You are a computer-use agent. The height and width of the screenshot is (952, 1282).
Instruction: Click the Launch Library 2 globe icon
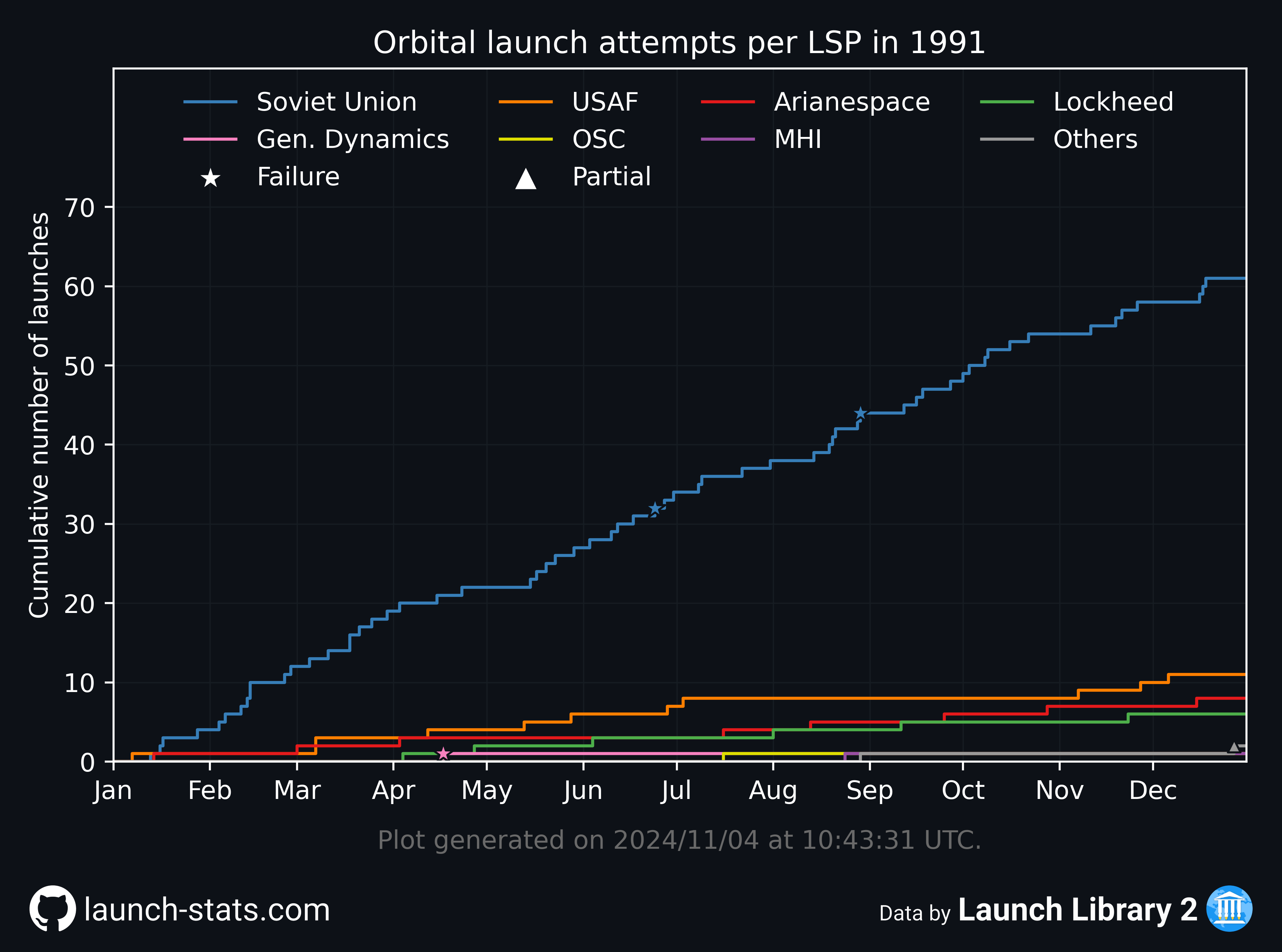tap(1230, 908)
